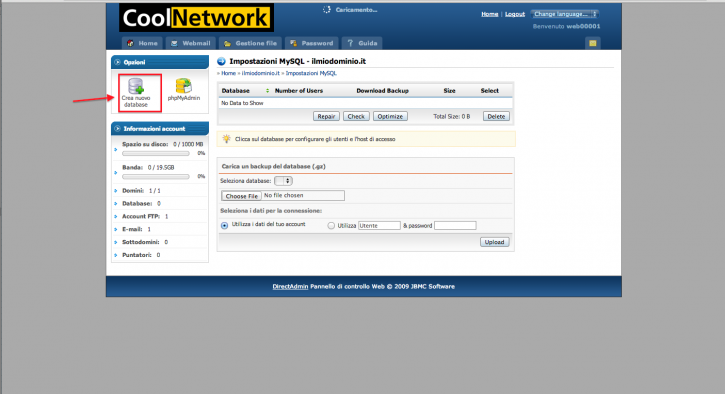725x394 pixels.
Task: Click the Optimize button
Action: tap(390, 117)
